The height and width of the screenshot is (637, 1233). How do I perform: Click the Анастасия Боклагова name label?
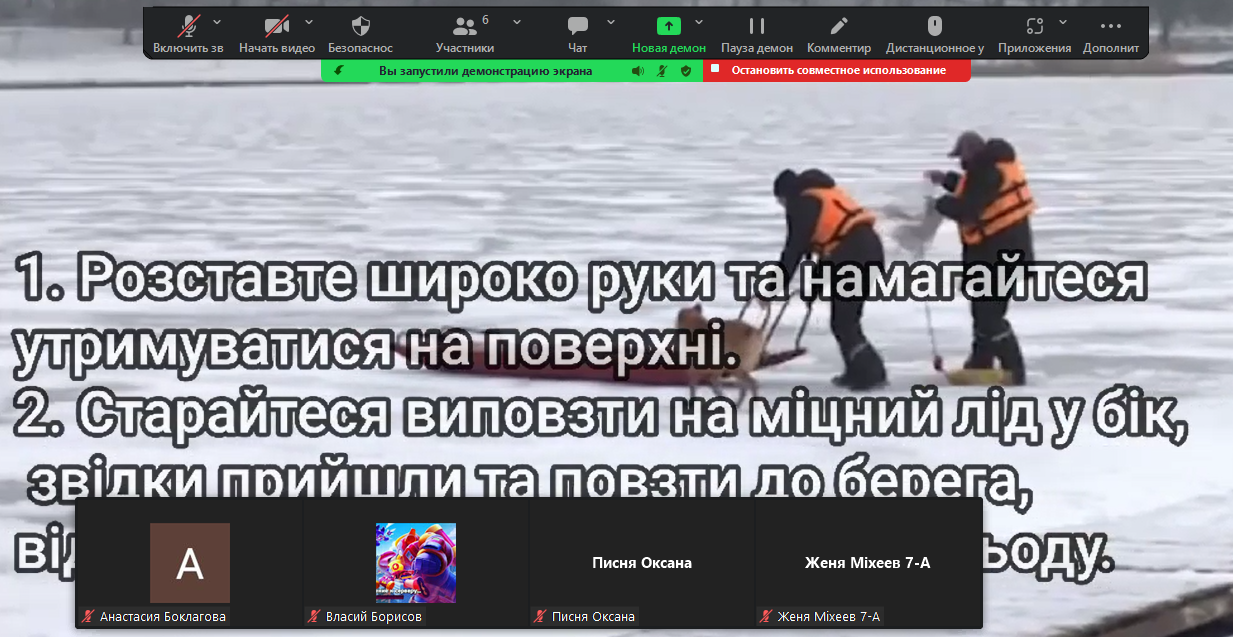(163, 617)
